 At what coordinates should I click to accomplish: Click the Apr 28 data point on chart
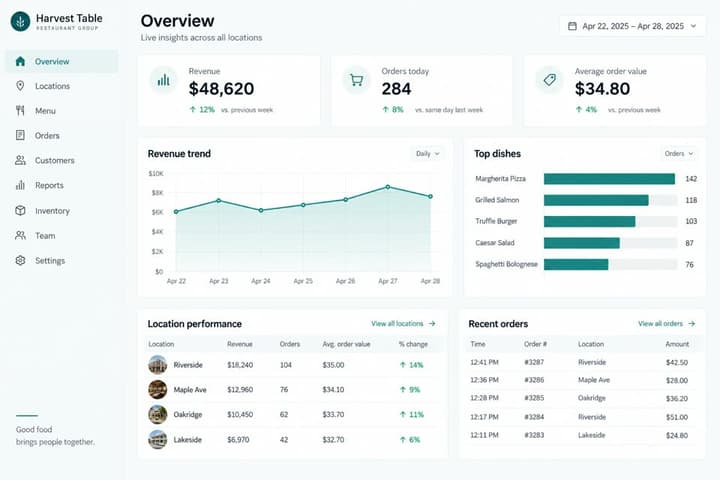[x=430, y=197]
